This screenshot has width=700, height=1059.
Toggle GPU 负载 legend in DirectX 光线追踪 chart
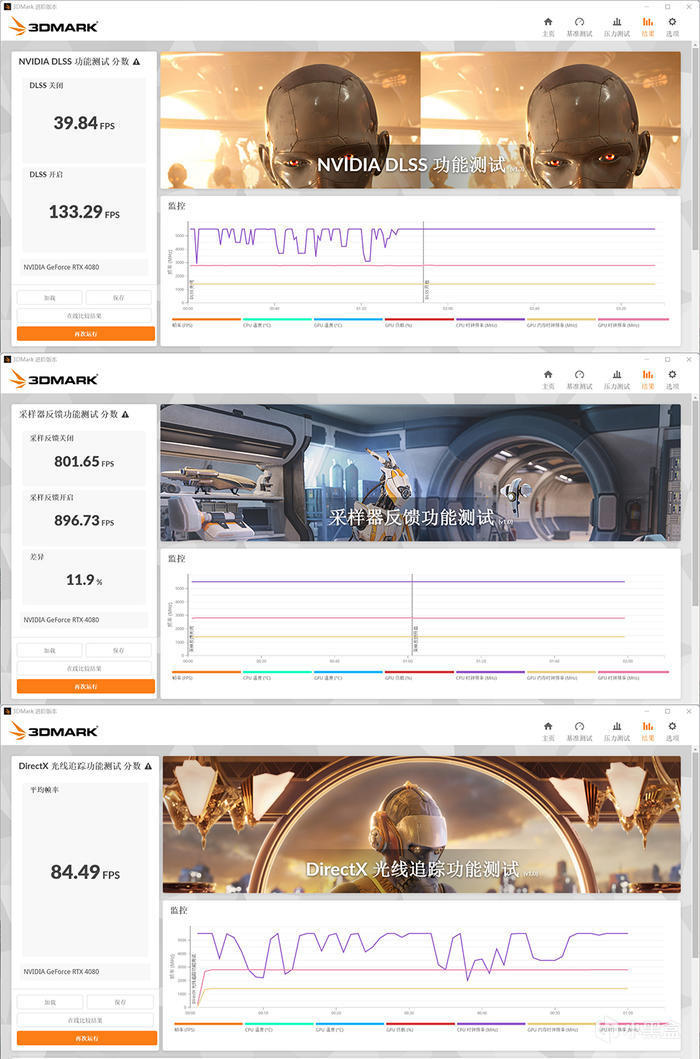coord(420,1027)
